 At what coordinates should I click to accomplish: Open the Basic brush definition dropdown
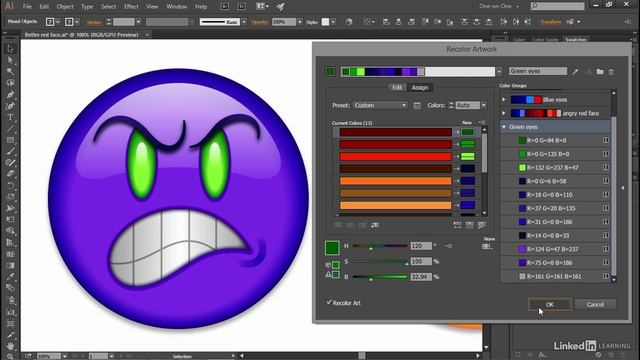pos(244,22)
